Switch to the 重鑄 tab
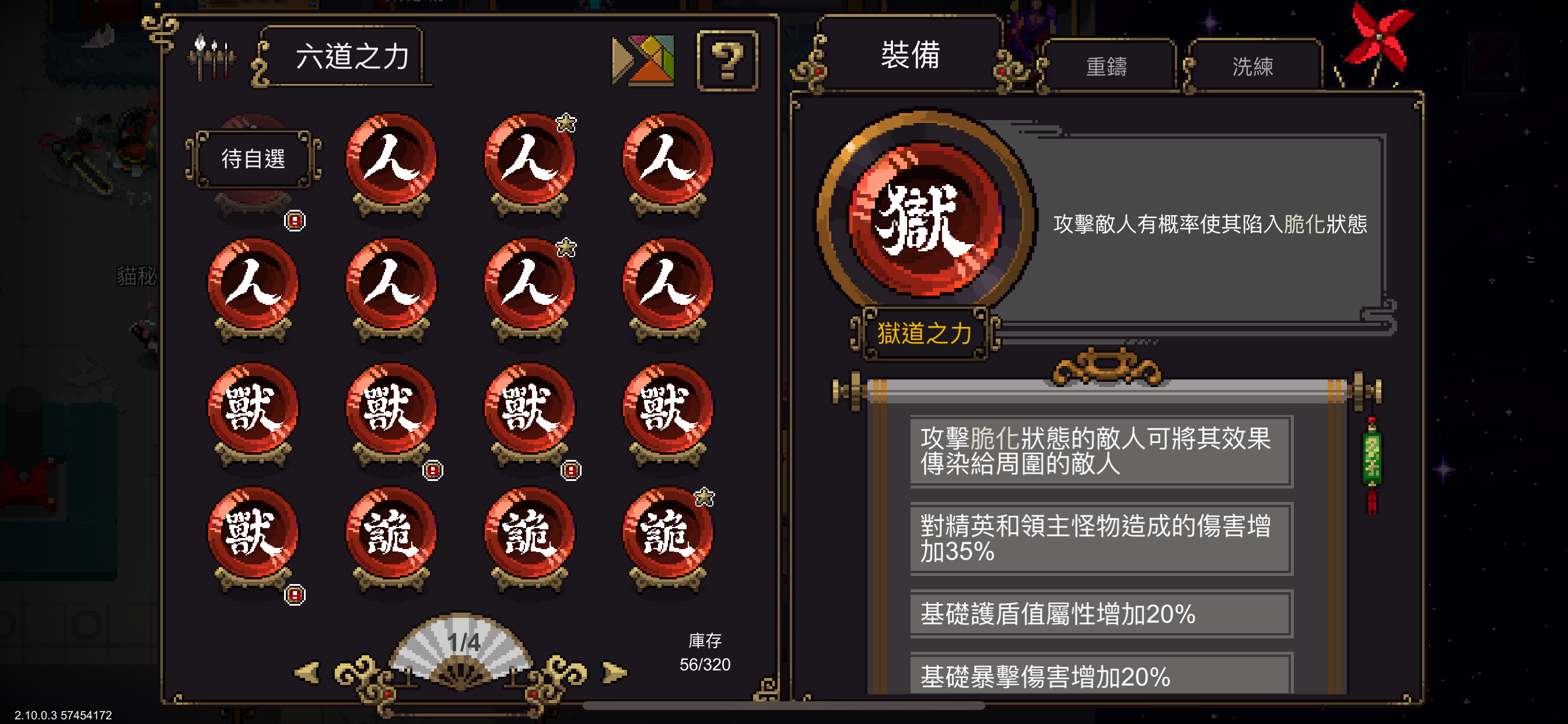1568x724 pixels. (1107, 66)
